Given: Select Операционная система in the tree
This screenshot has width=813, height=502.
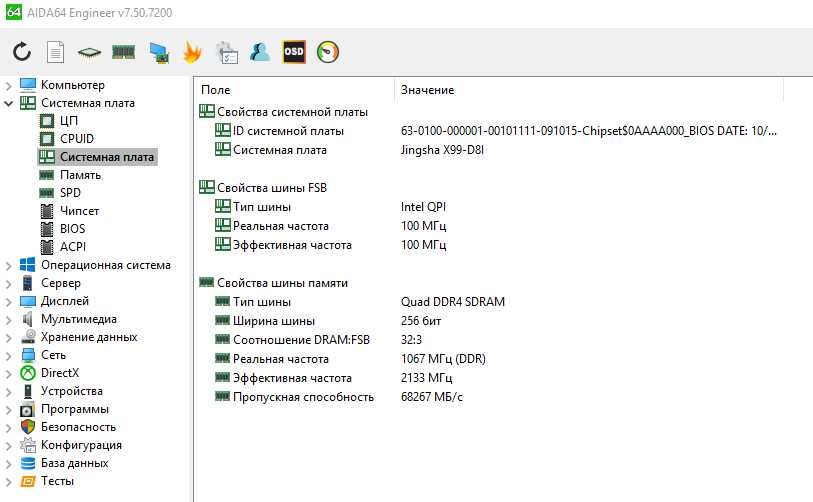Looking at the screenshot, I should click(106, 265).
